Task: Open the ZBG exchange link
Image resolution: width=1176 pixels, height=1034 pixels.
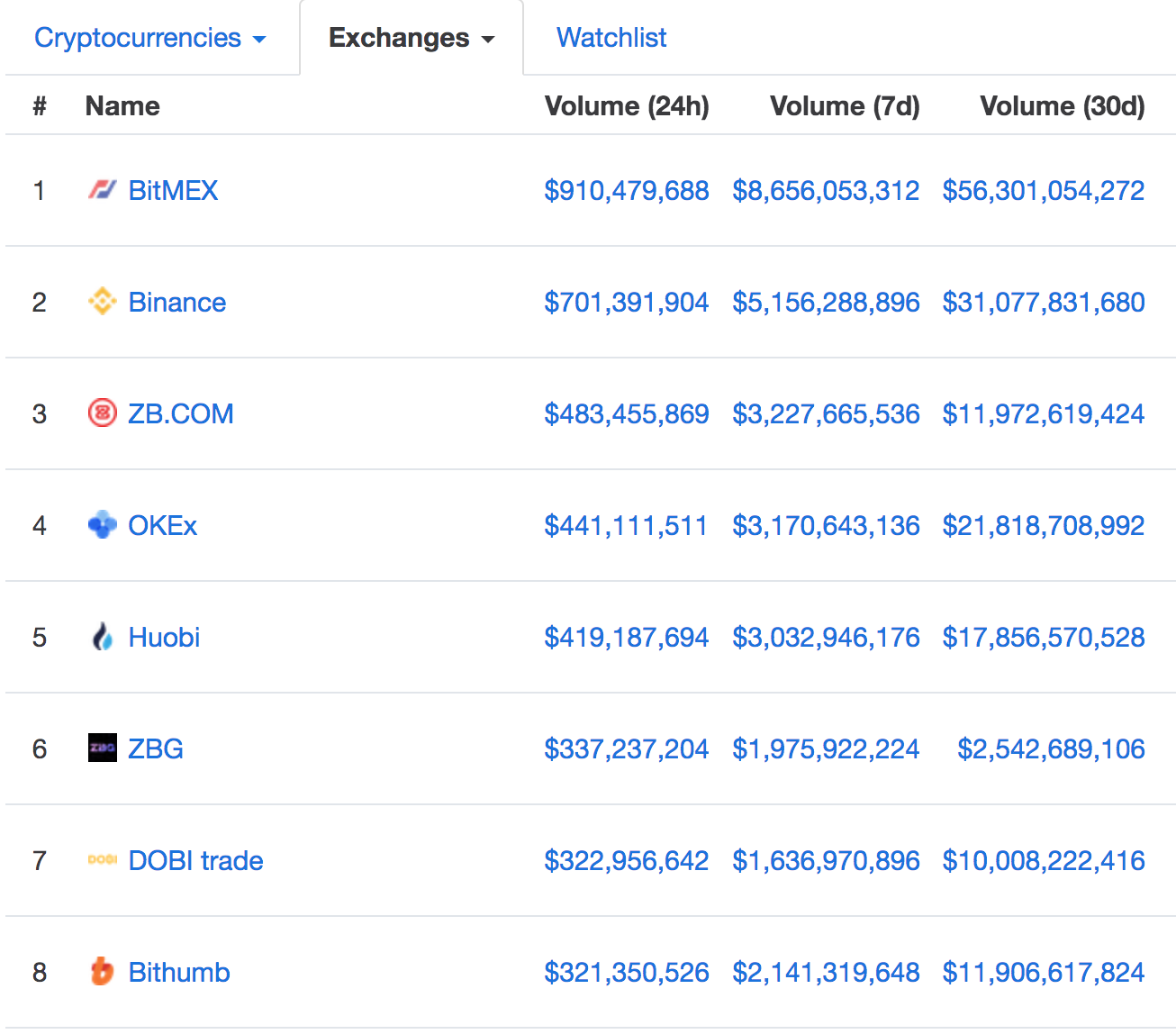Action: [x=156, y=748]
